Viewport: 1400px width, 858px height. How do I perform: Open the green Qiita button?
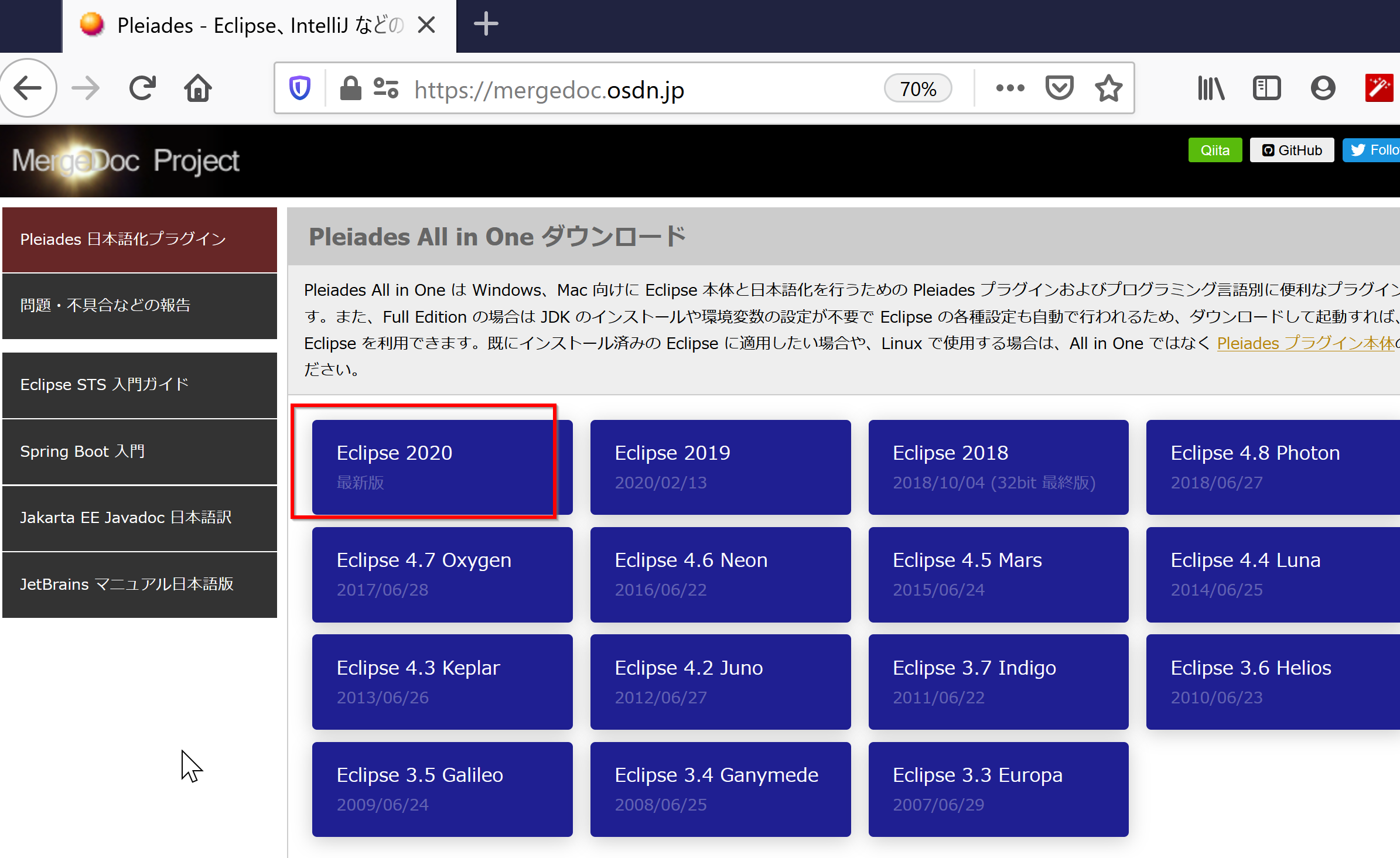[x=1215, y=151]
